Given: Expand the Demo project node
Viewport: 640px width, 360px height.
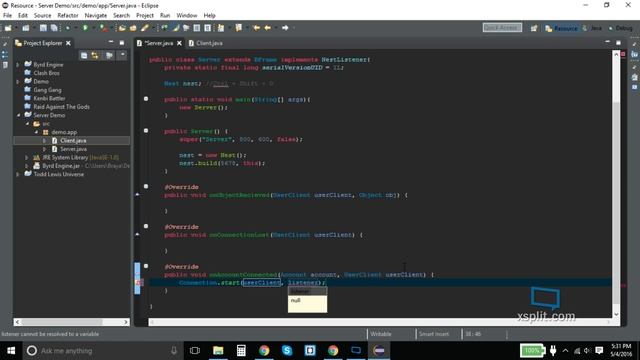Looking at the screenshot, I should coord(18,82).
